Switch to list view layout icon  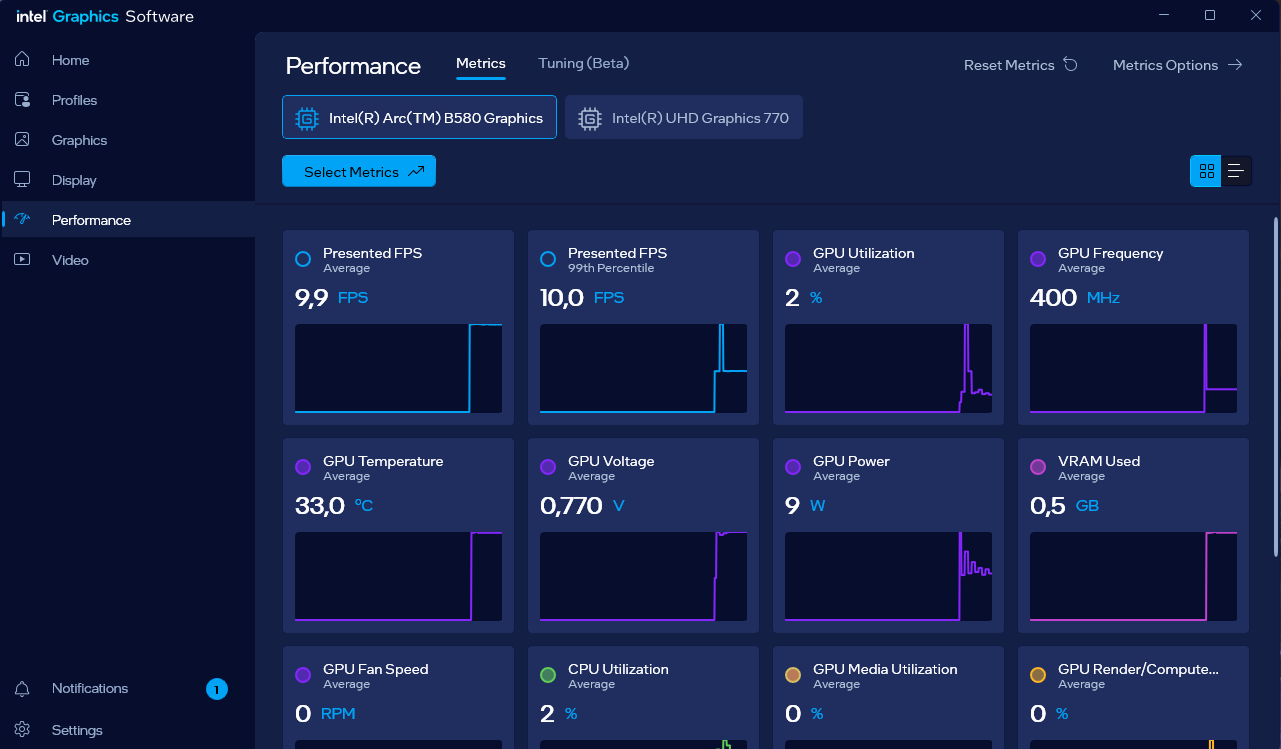click(x=1236, y=171)
